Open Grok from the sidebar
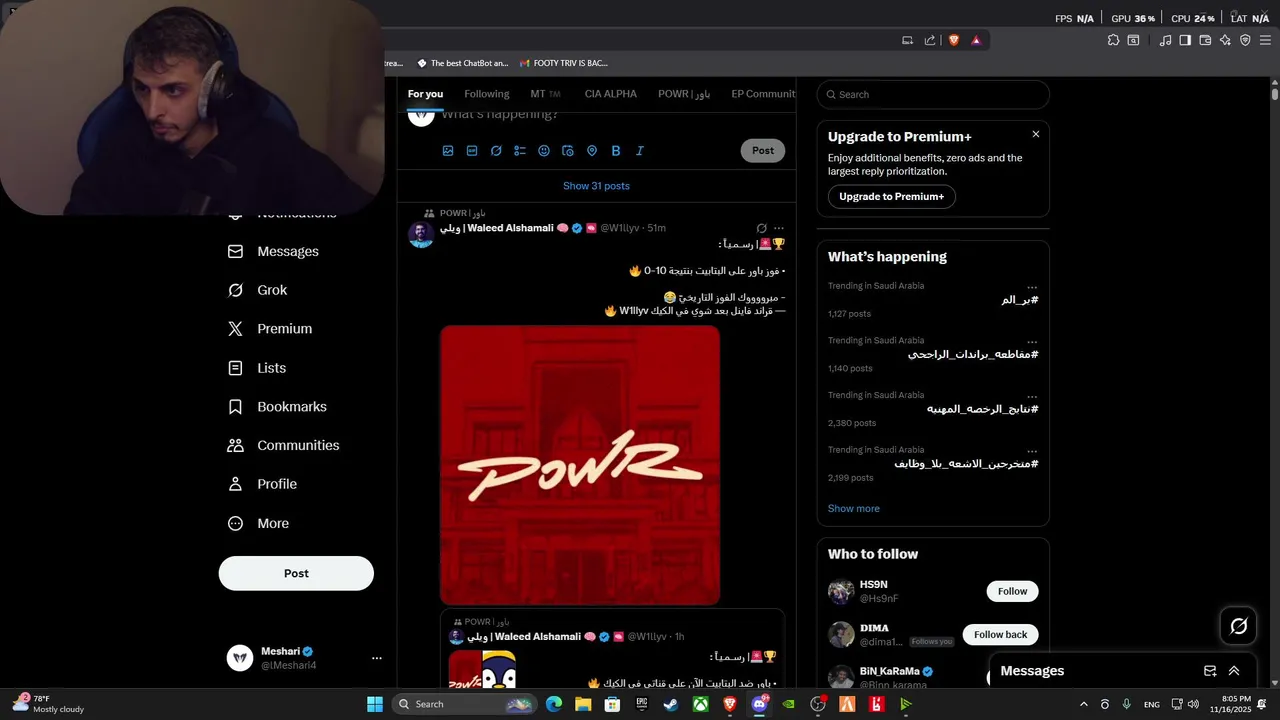1280x720 pixels. 257,290
